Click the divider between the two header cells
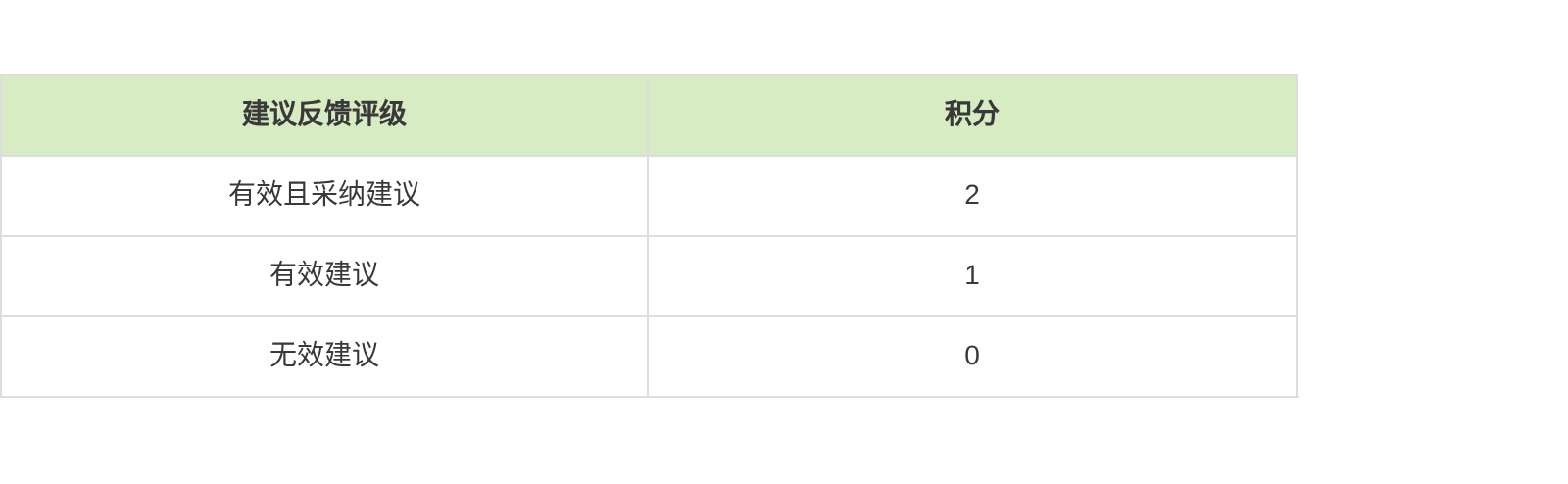Screen dimensions: 1568x484 pos(648,115)
